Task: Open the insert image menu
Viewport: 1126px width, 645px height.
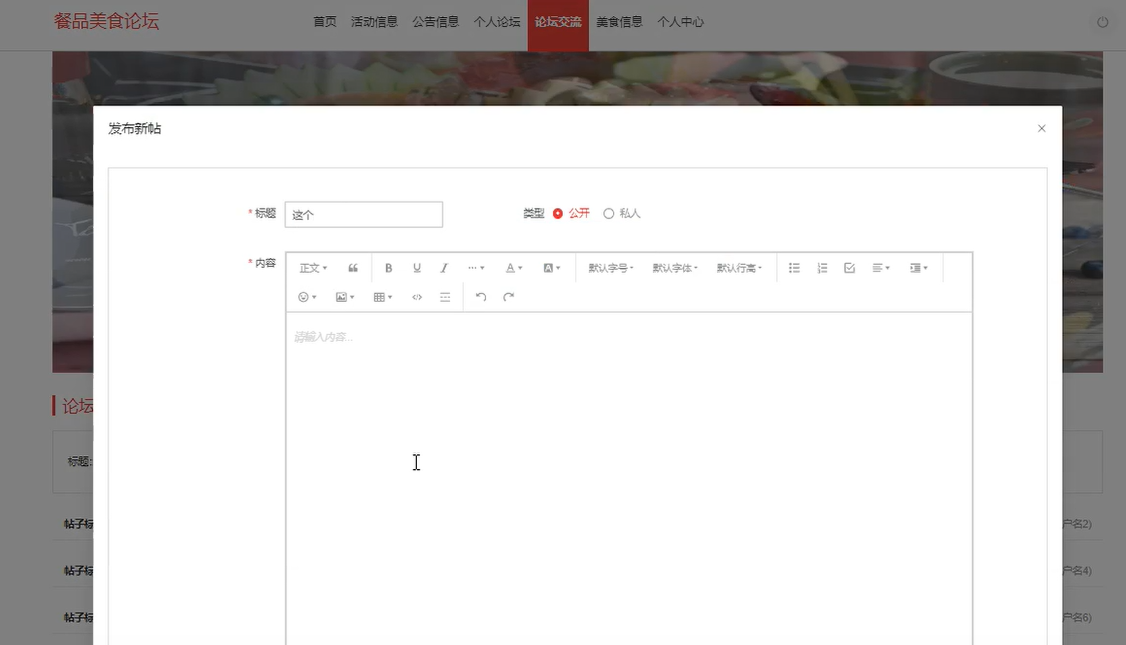Action: pyautogui.click(x=345, y=297)
